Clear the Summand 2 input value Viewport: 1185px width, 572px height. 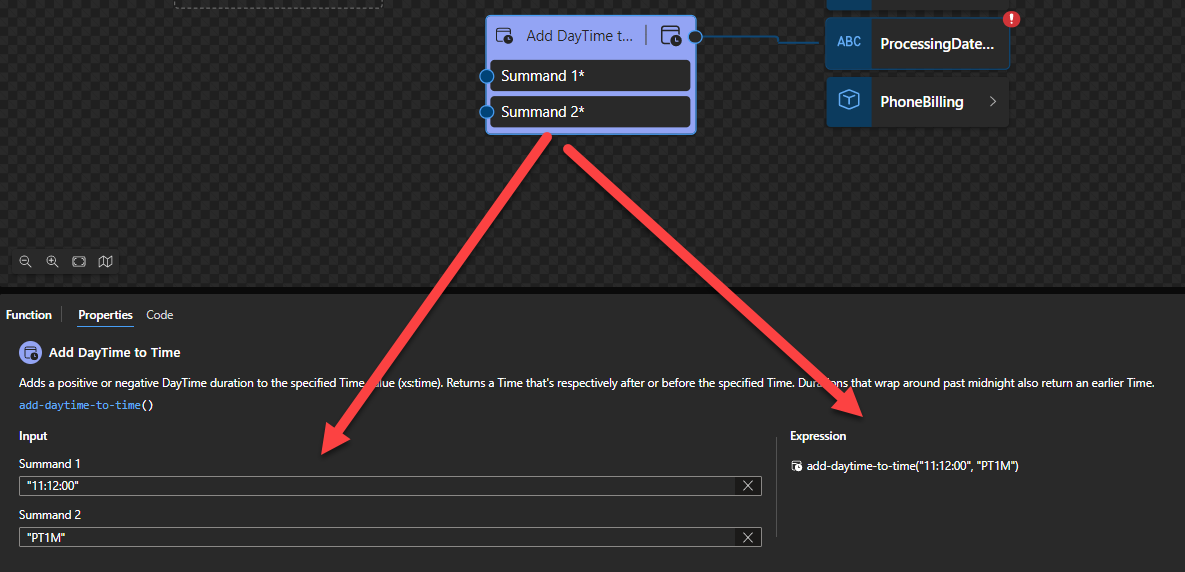pyautogui.click(x=747, y=537)
